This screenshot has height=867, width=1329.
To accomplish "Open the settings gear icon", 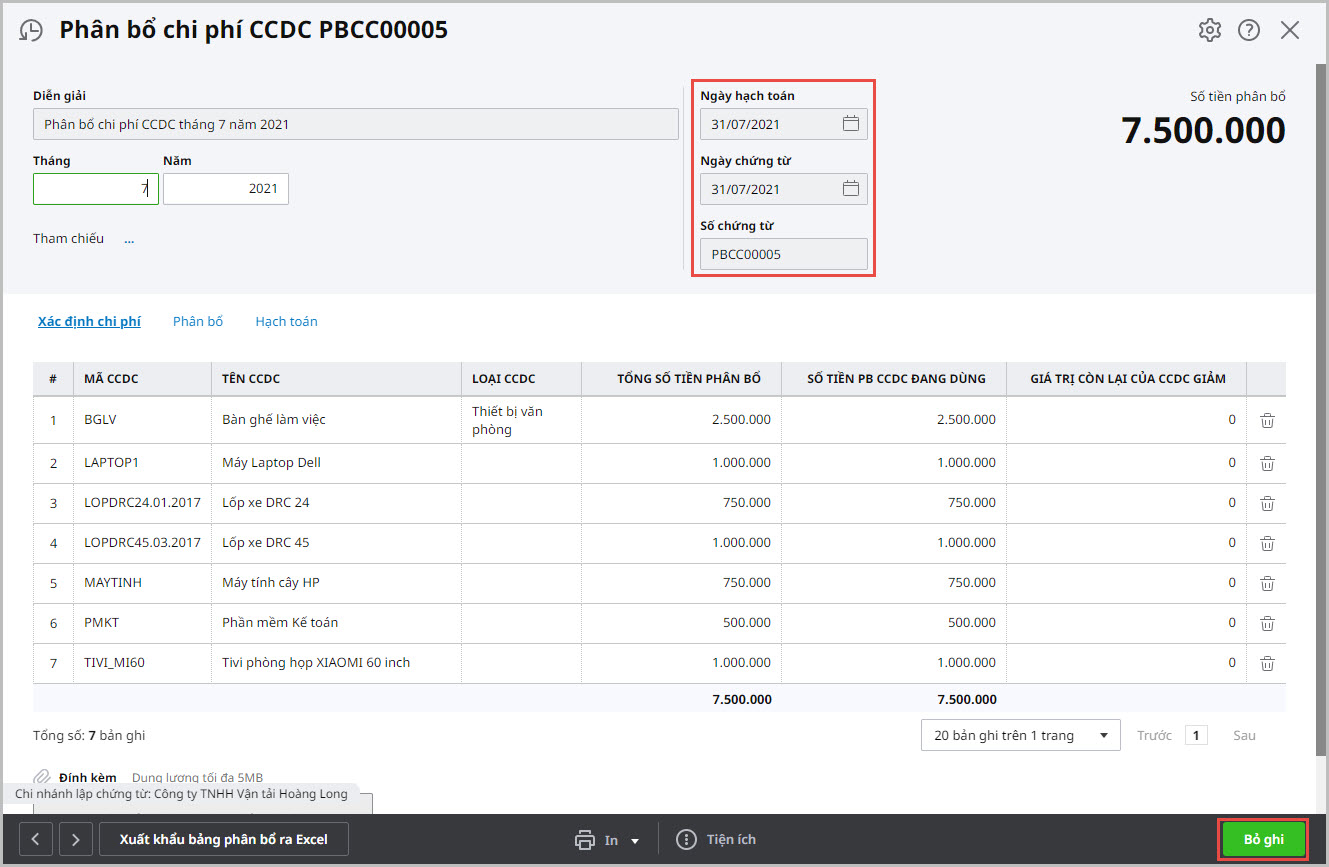I will pyautogui.click(x=1210, y=30).
